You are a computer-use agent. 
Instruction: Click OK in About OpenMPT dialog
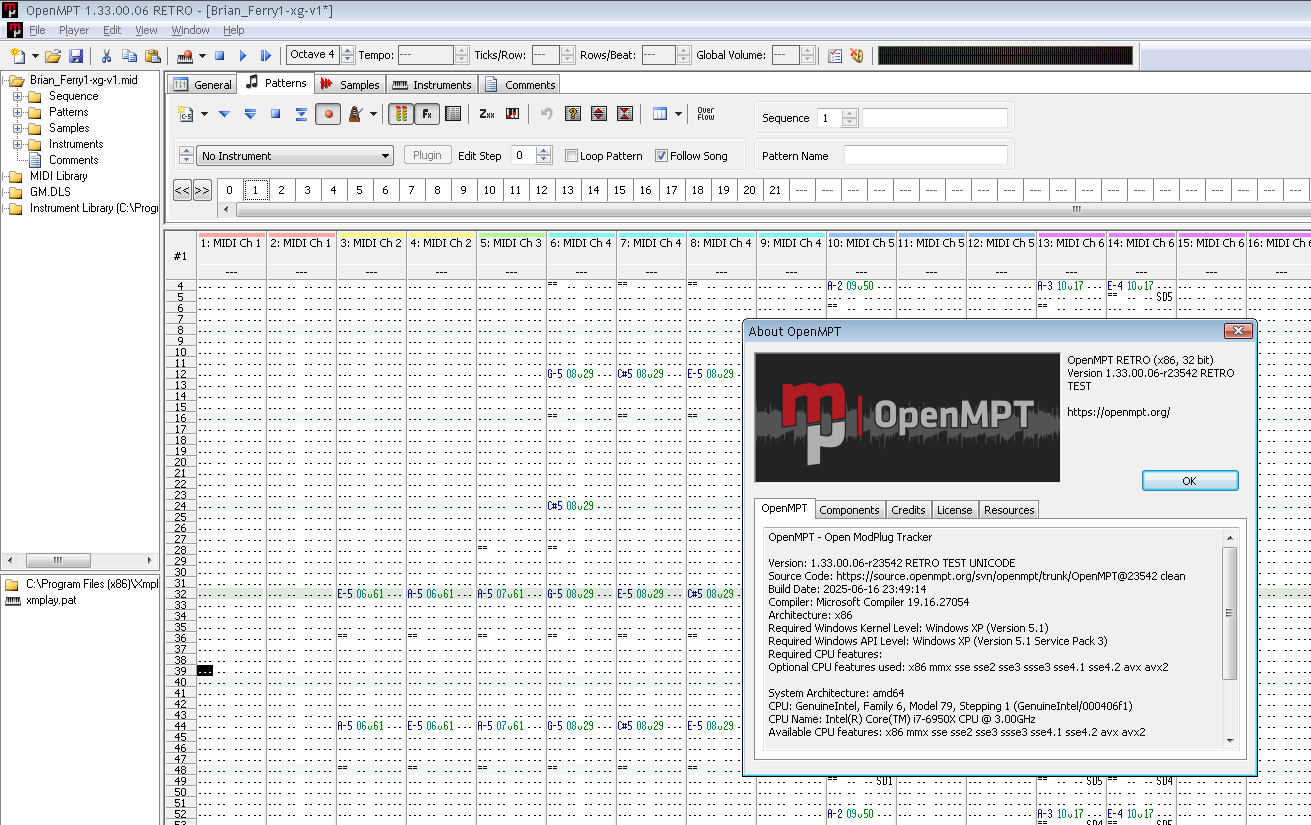[1189, 481]
